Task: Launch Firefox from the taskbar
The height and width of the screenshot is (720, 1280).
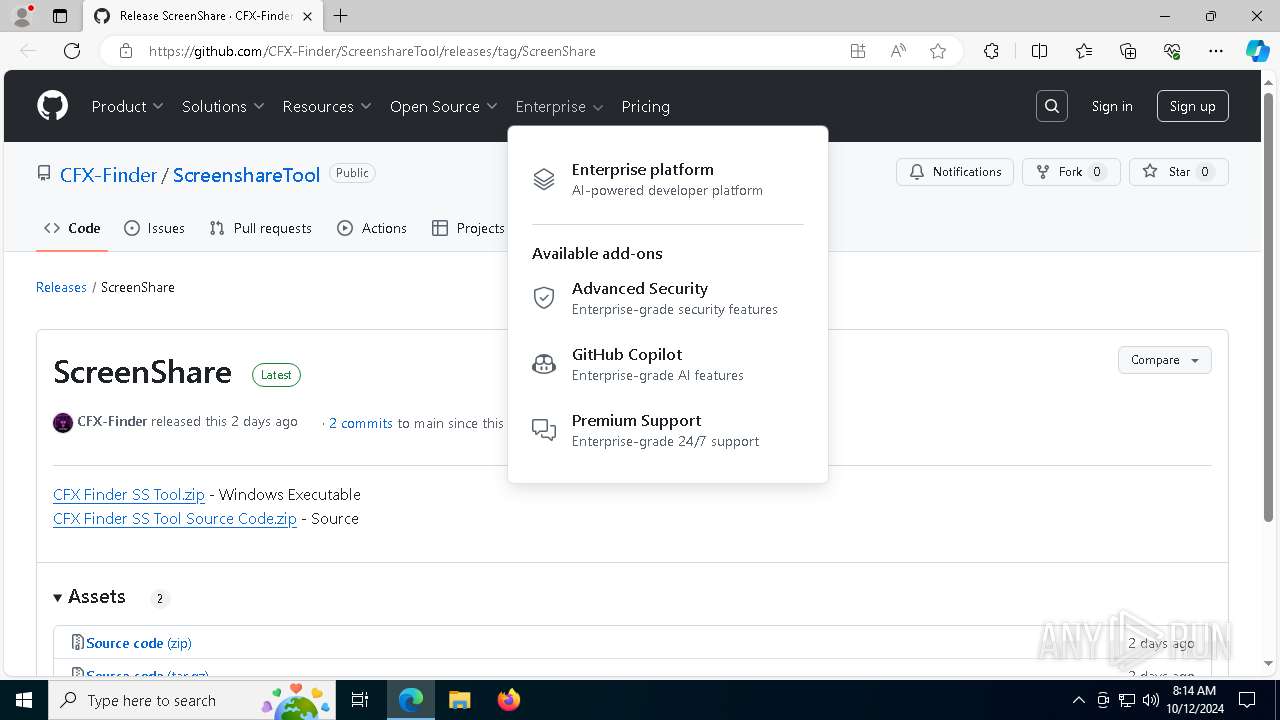Action: tap(509, 700)
